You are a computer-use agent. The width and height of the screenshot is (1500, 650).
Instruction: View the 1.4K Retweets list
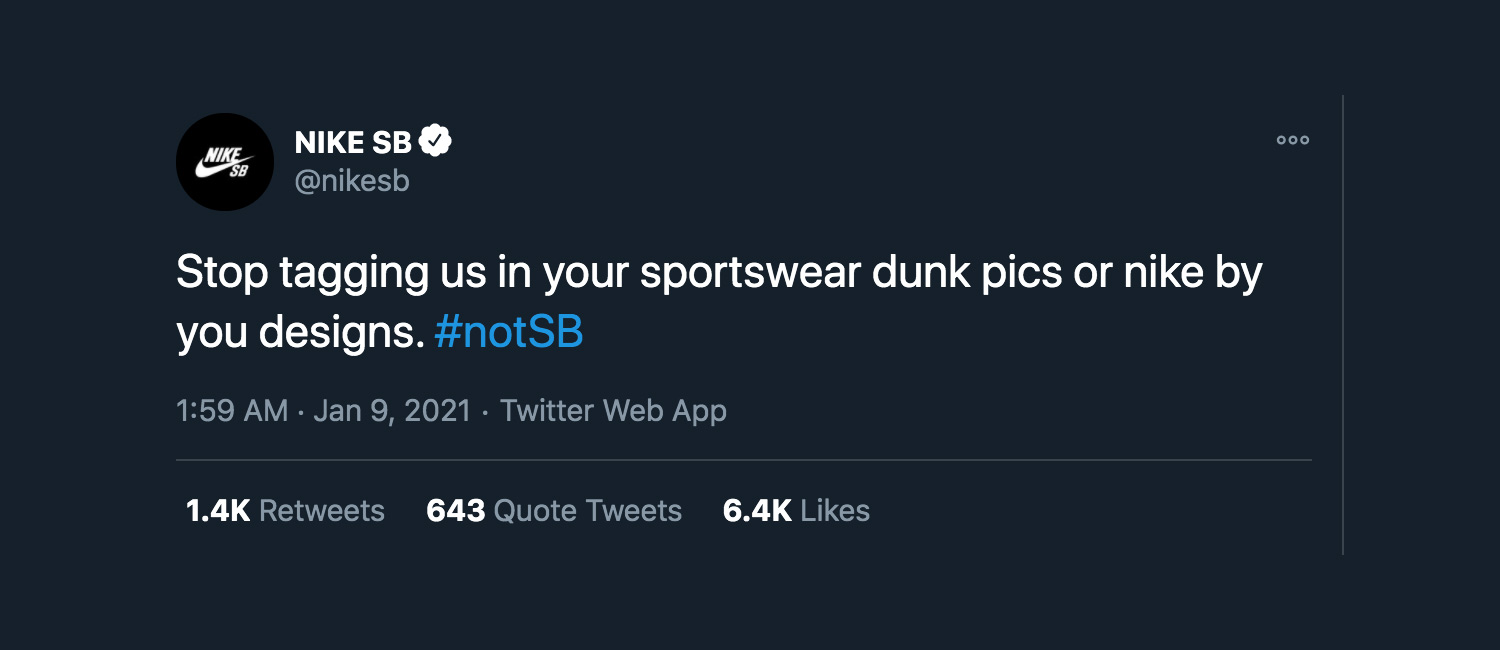[x=285, y=510]
